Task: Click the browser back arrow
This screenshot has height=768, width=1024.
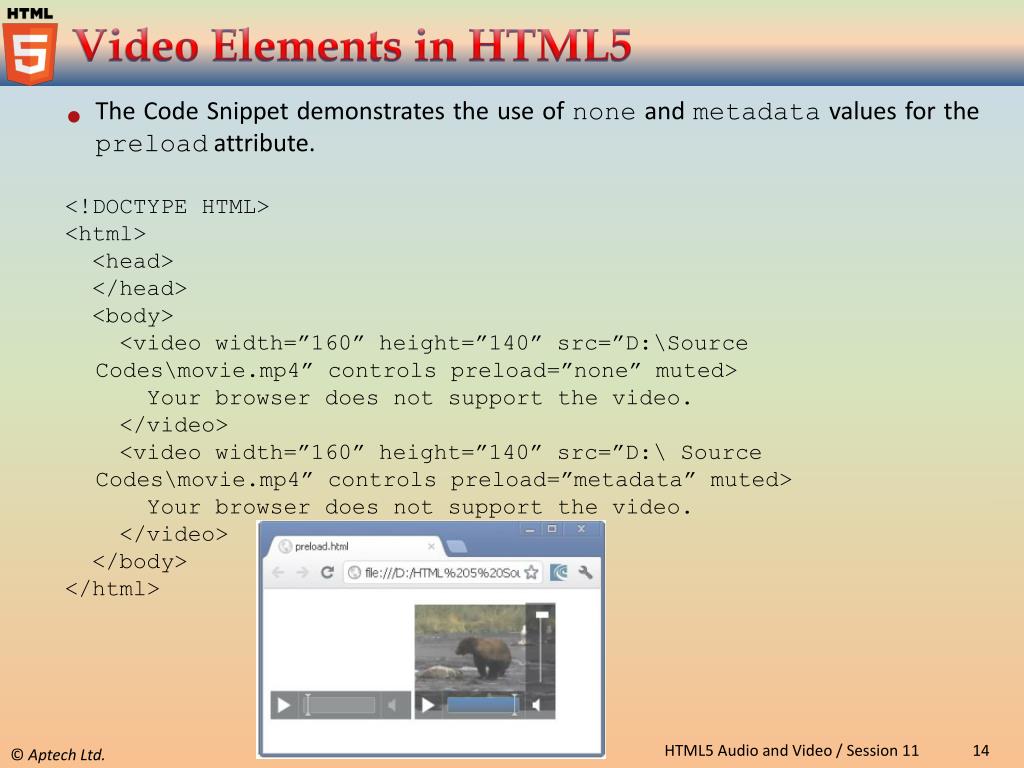Action: pyautogui.click(x=278, y=573)
